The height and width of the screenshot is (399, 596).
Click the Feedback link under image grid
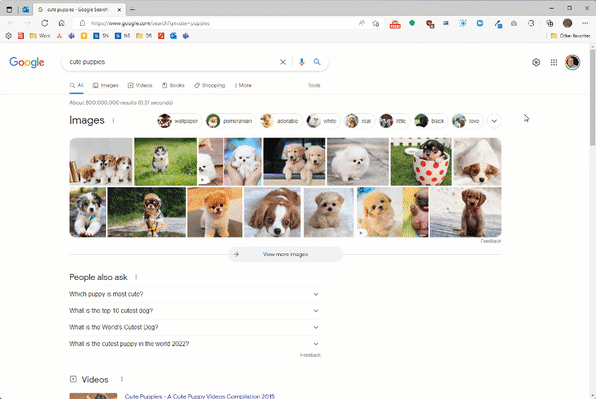click(x=491, y=241)
